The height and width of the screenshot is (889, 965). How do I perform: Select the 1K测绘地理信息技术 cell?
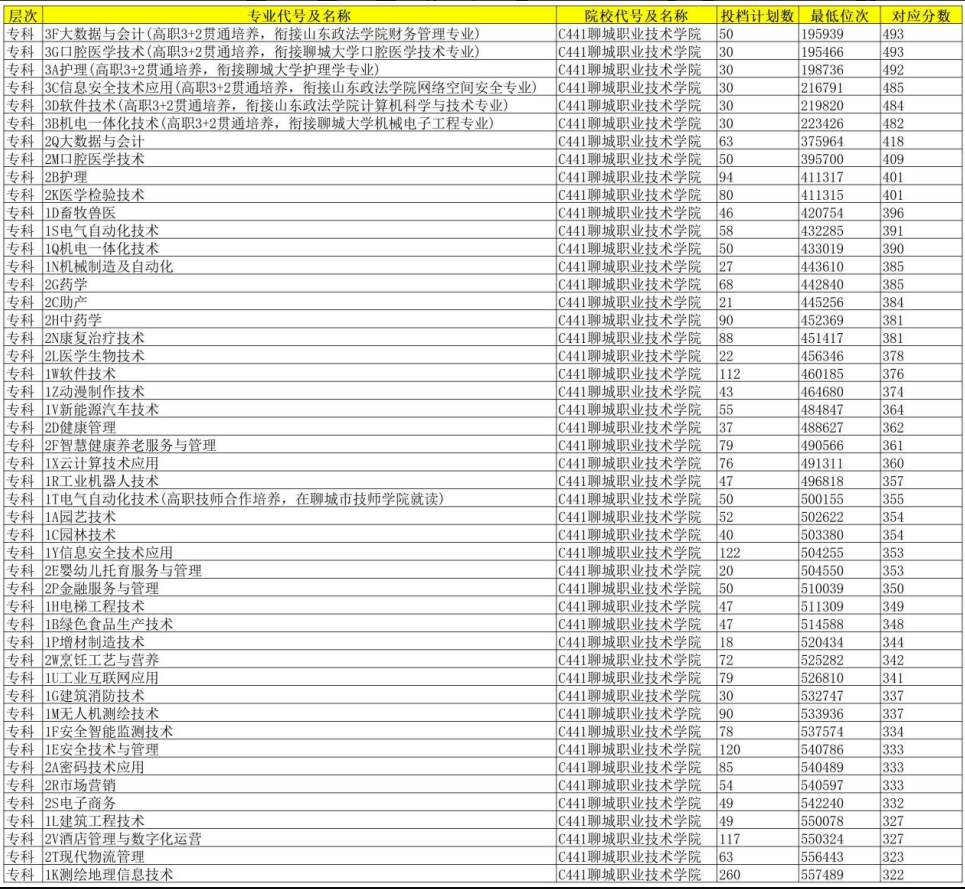pyautogui.click(x=299, y=872)
